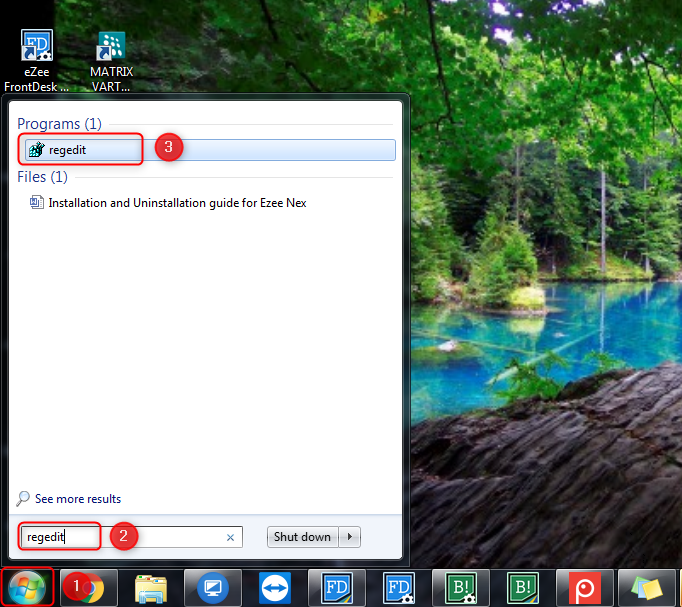Open the red P app on taskbar

585,588
